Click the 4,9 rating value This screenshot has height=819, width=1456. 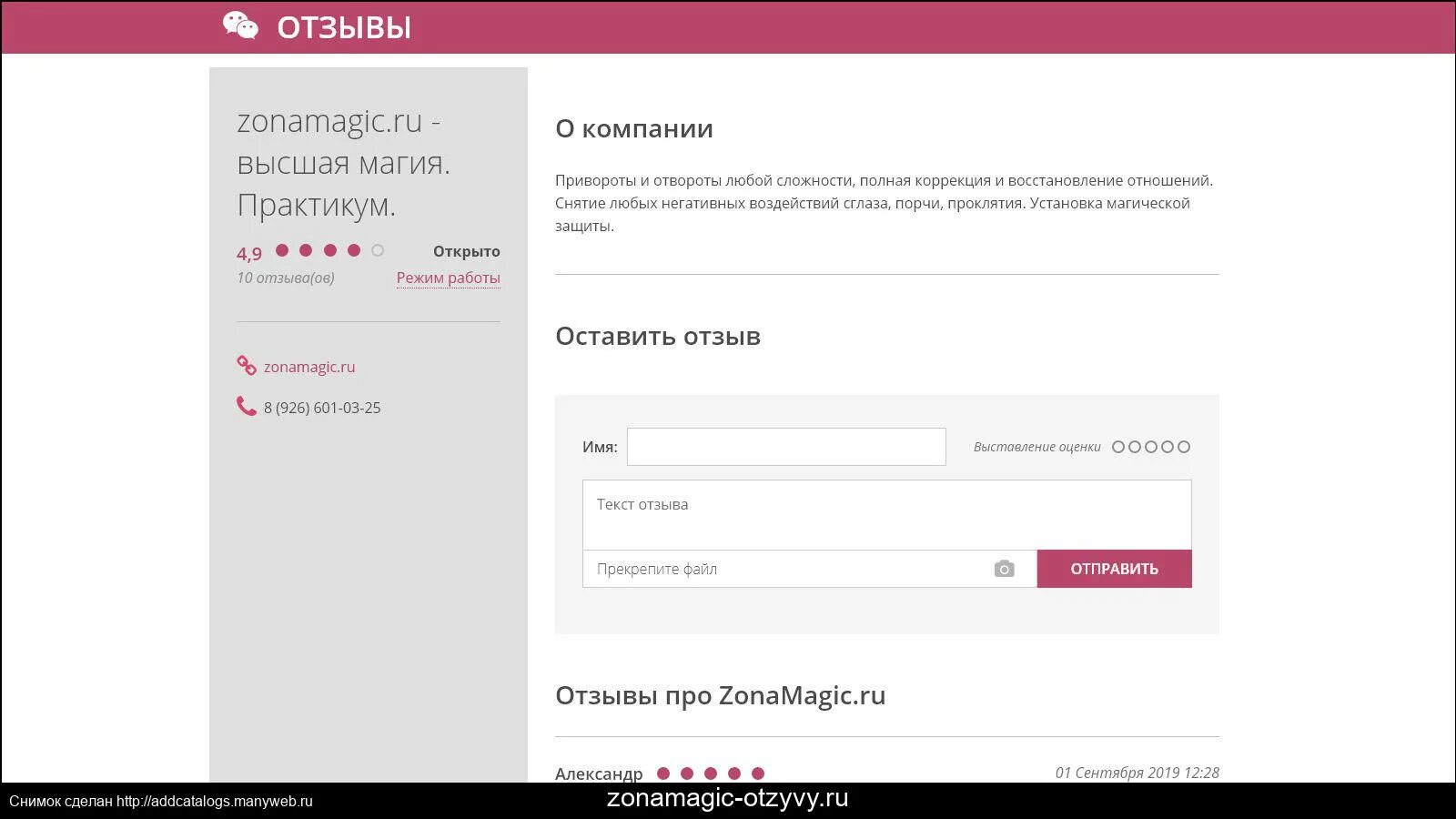click(x=249, y=254)
